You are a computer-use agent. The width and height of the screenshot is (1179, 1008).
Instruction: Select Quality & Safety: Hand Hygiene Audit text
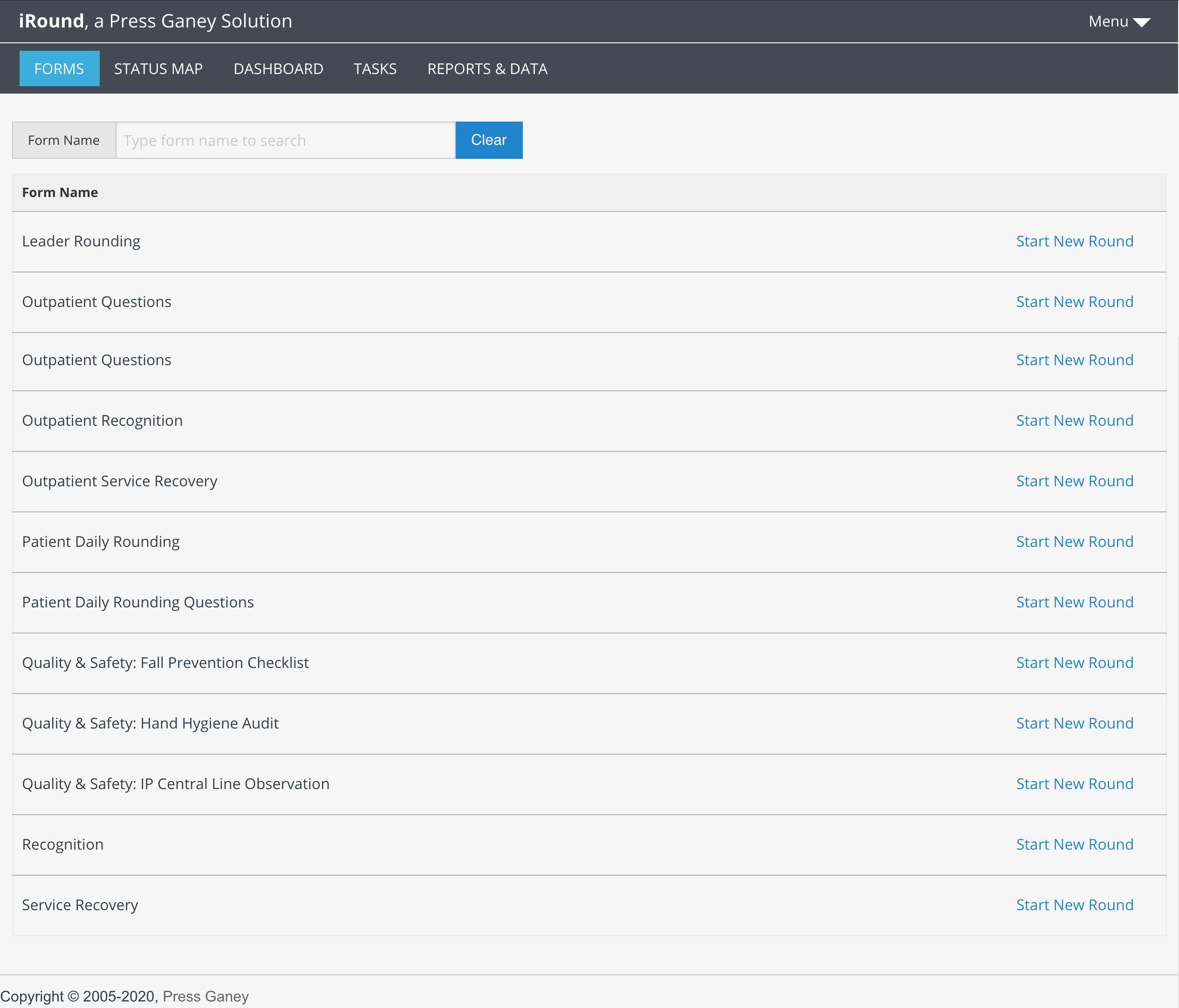point(150,724)
